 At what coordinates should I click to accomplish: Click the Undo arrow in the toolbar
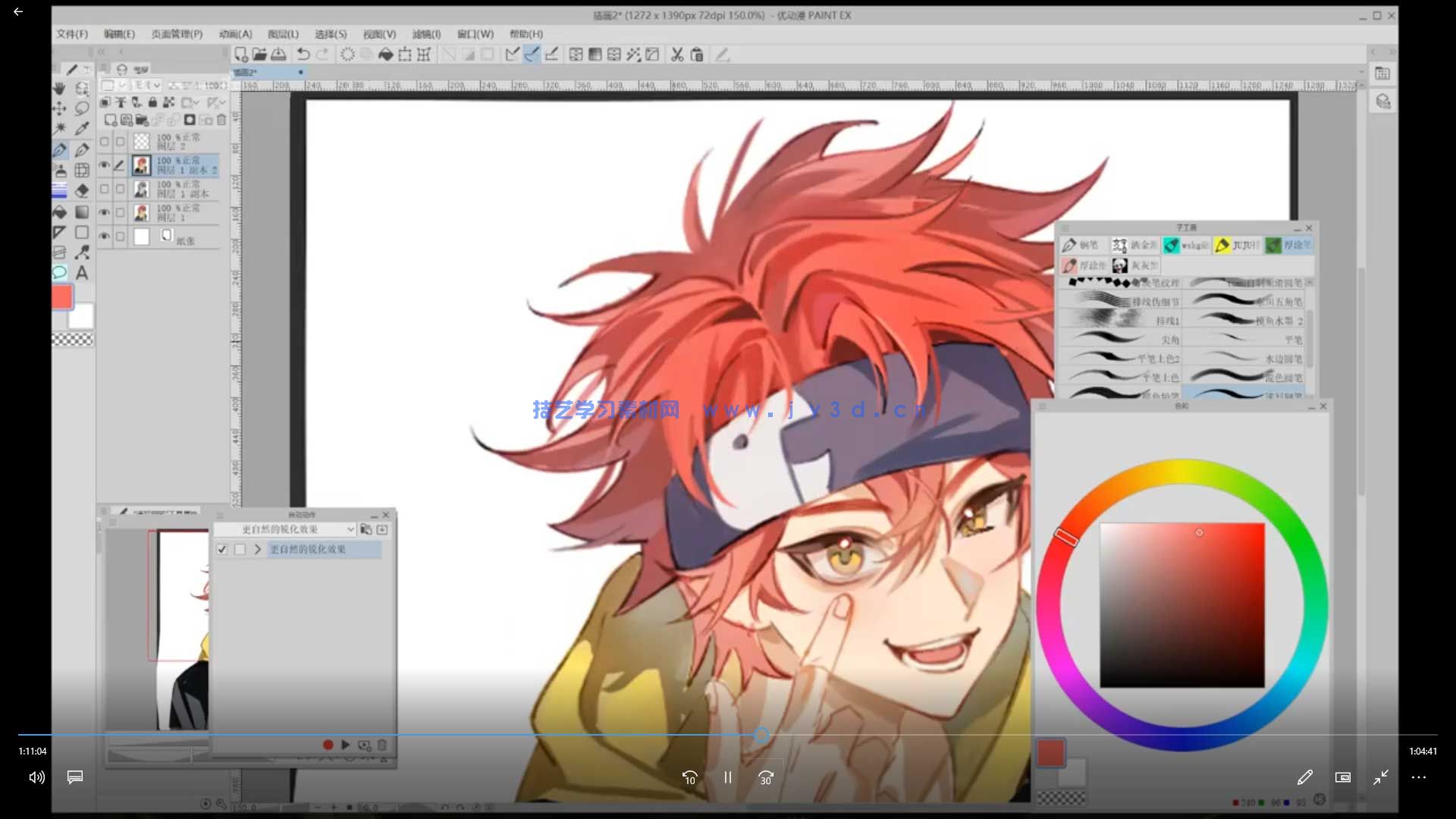coord(303,55)
